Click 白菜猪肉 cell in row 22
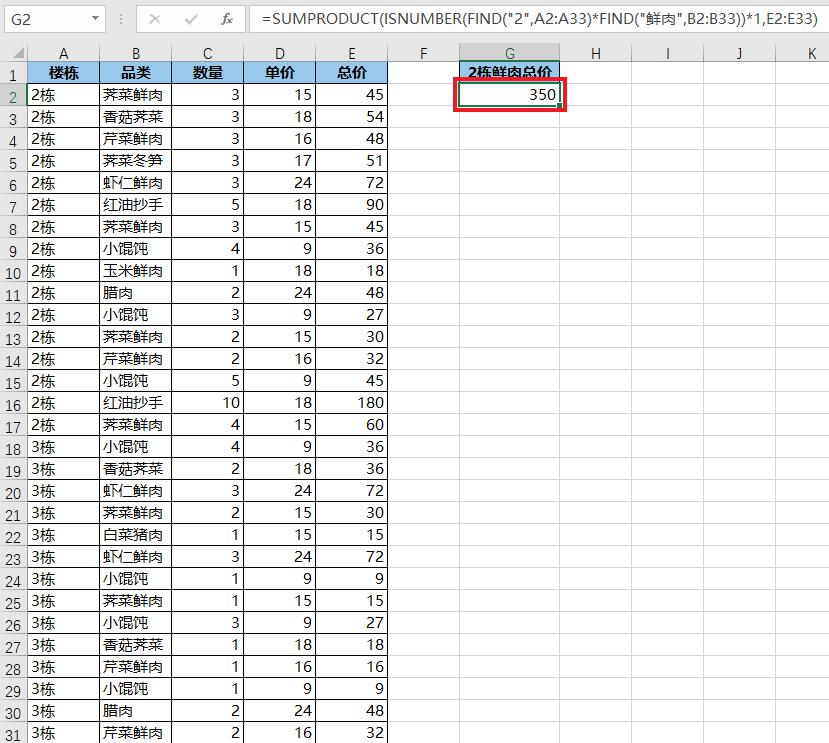 136,535
